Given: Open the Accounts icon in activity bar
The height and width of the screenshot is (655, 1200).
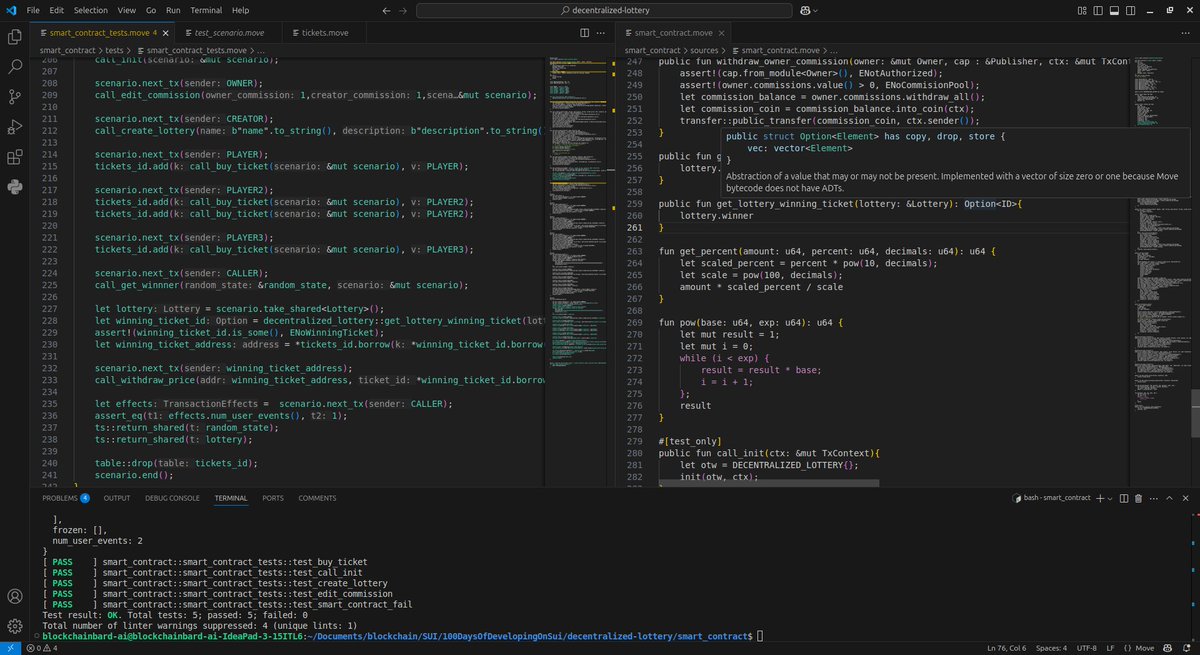Looking at the screenshot, I should pos(15,597).
